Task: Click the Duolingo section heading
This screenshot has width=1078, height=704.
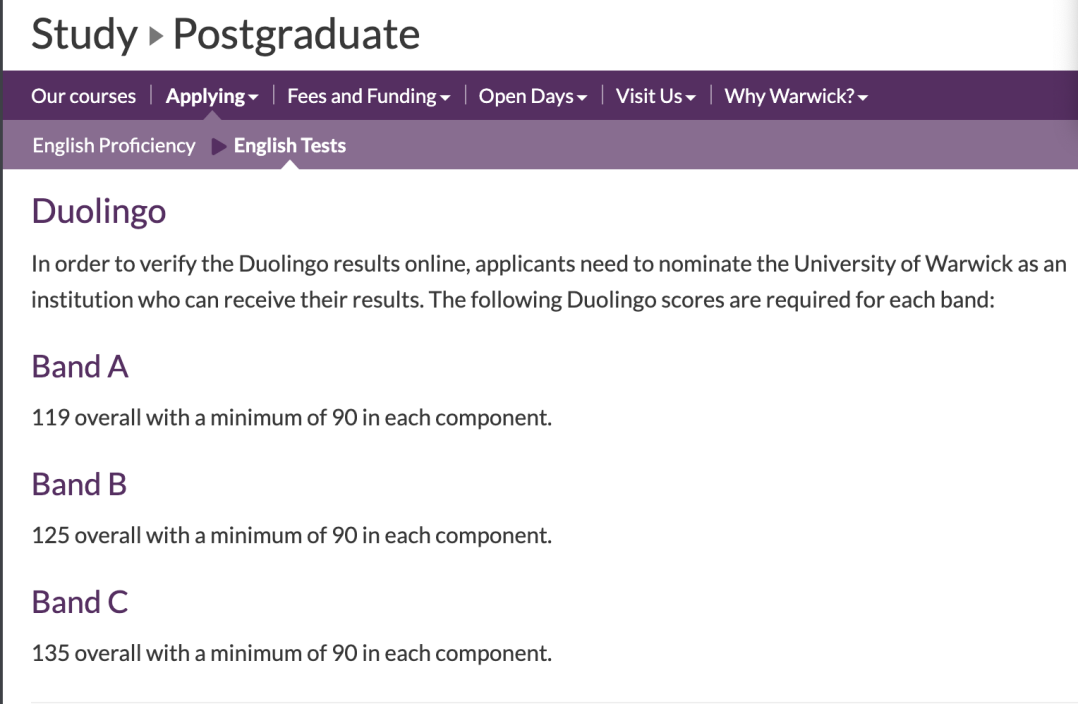Action: coord(99,211)
